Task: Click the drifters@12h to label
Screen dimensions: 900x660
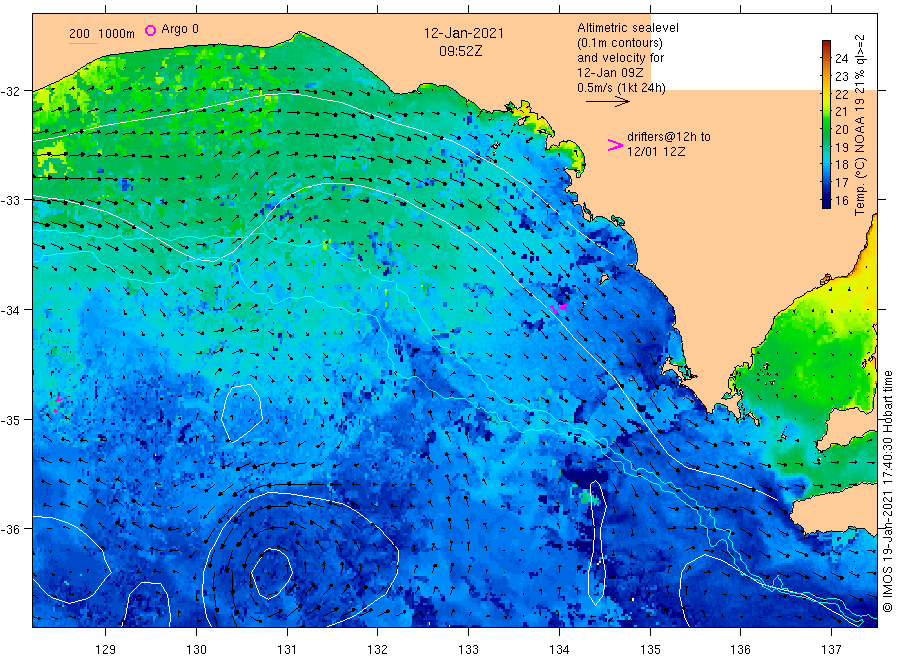Action: (669, 137)
